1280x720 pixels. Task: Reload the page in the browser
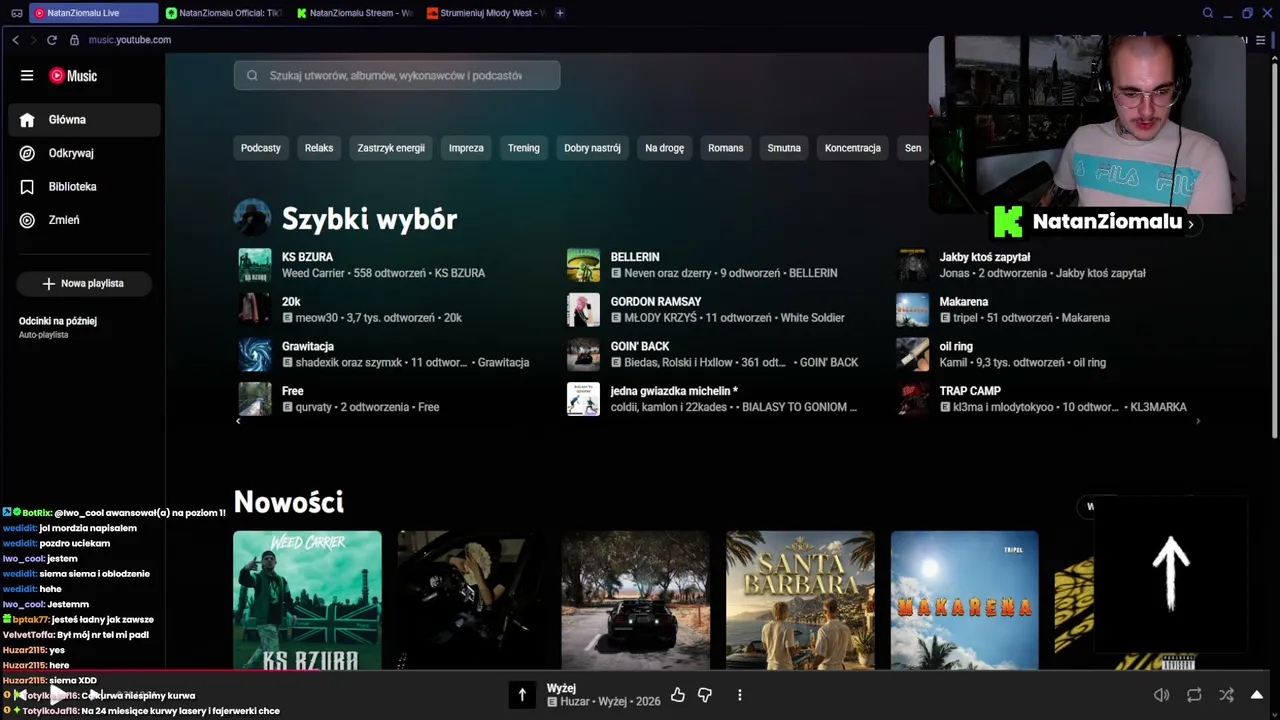(52, 40)
